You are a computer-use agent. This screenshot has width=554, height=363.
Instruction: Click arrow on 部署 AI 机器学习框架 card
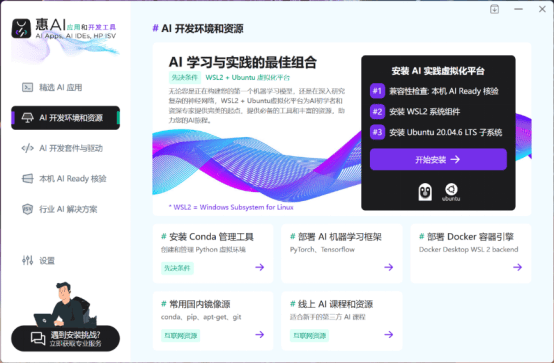[389, 267]
